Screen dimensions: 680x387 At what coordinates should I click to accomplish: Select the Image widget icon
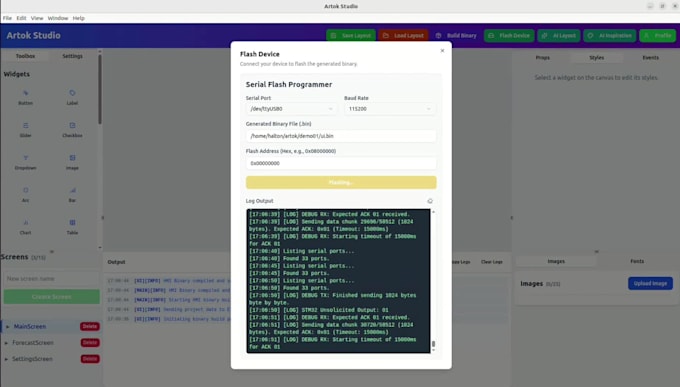click(x=72, y=158)
